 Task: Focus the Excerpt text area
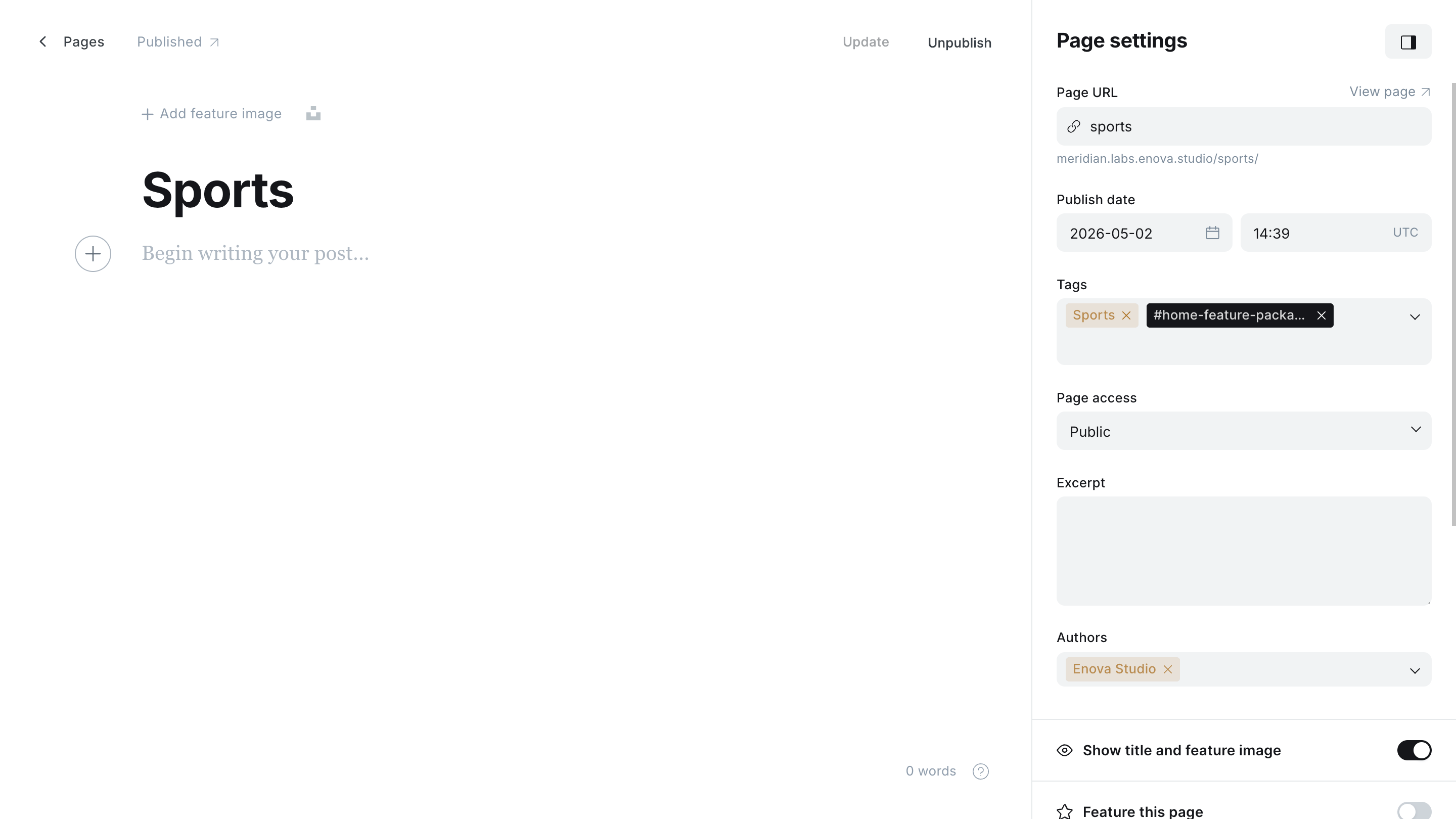(x=1244, y=551)
